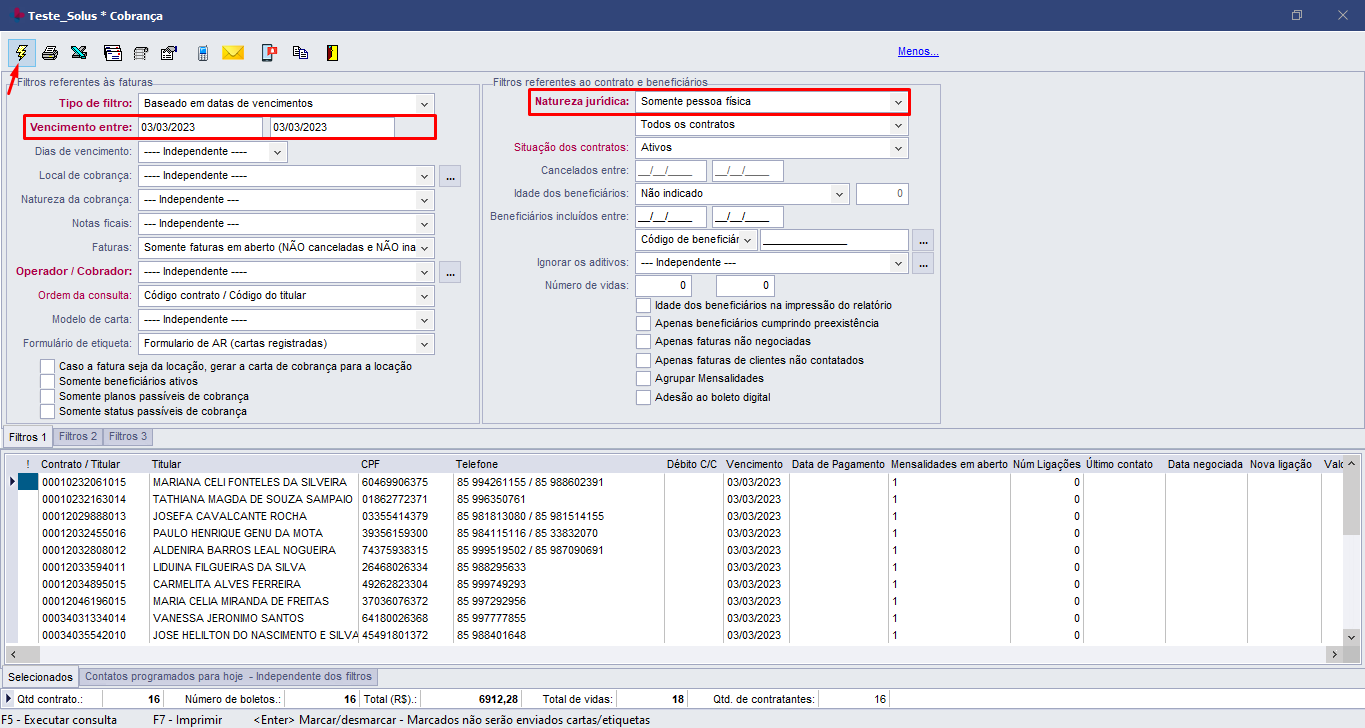Click the horizontal scrollbar right arrow
1365x728 pixels.
pos(1333,653)
